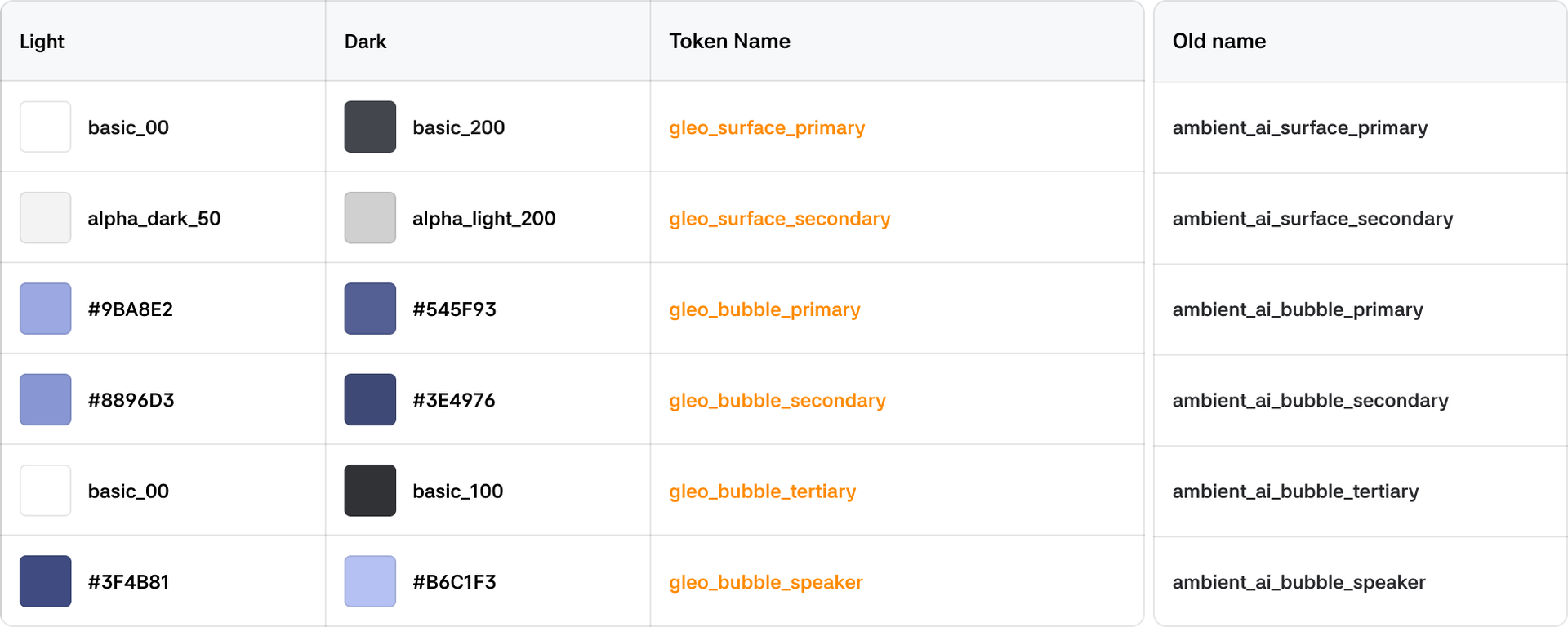The height and width of the screenshot is (627, 1568).
Task: Click the gleo_bubble_speaker token name
Action: [x=765, y=582]
